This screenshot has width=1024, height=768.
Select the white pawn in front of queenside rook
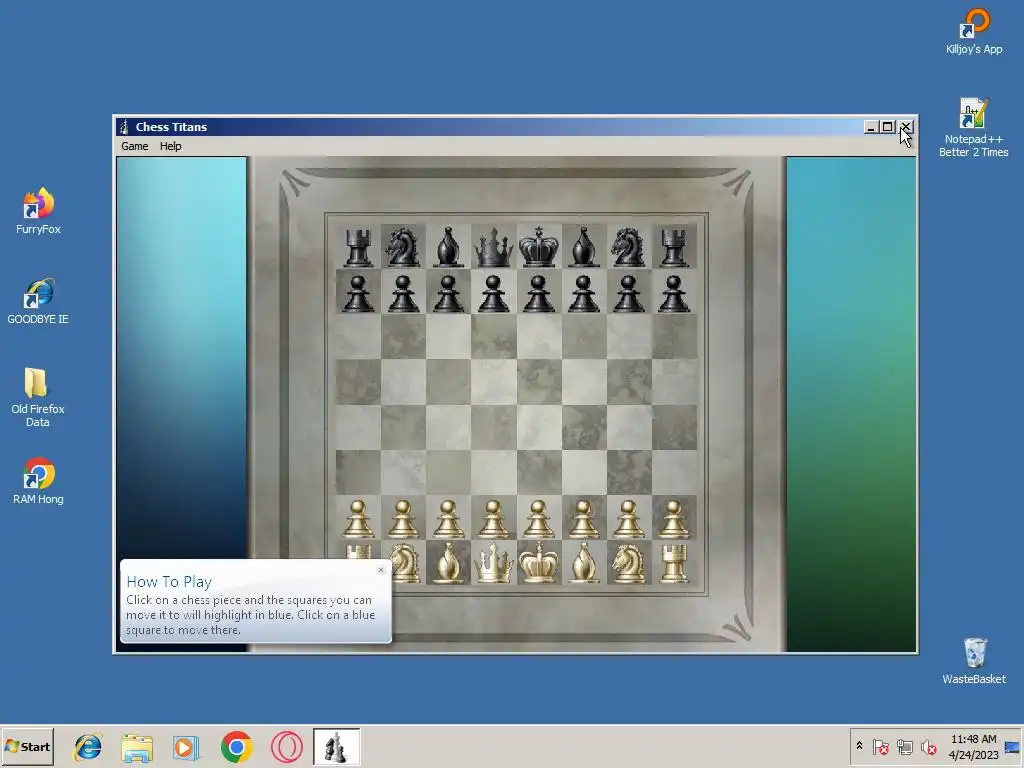(358, 519)
